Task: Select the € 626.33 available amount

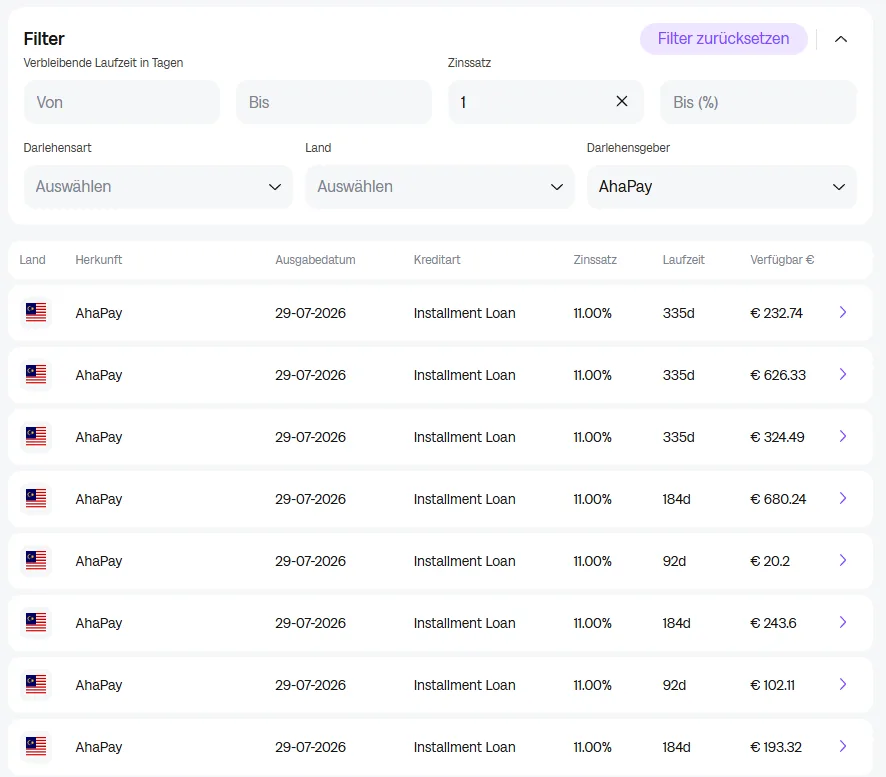Action: 778,375
